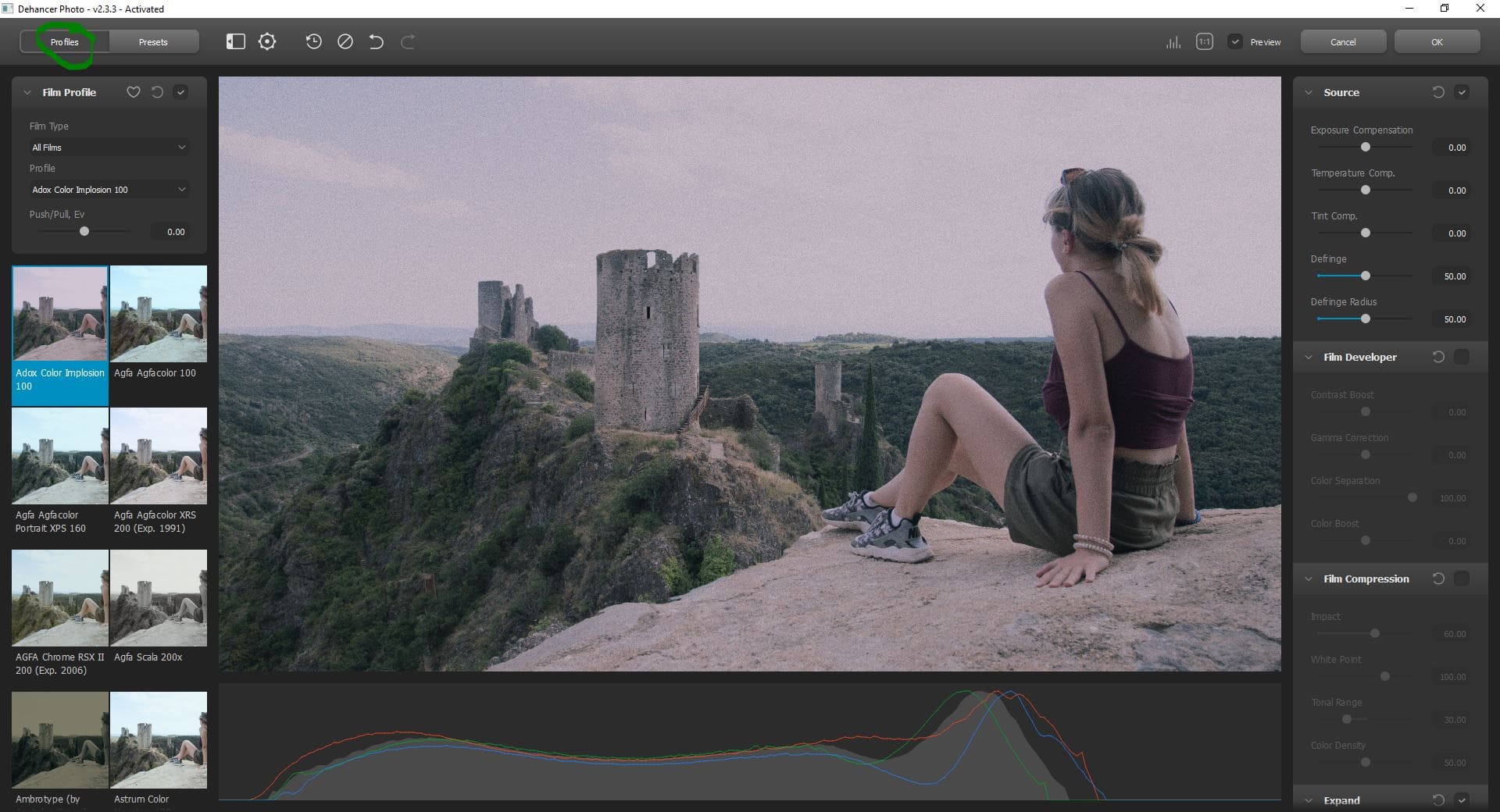Collapse the Source section
1500x812 pixels.
coord(1309,92)
